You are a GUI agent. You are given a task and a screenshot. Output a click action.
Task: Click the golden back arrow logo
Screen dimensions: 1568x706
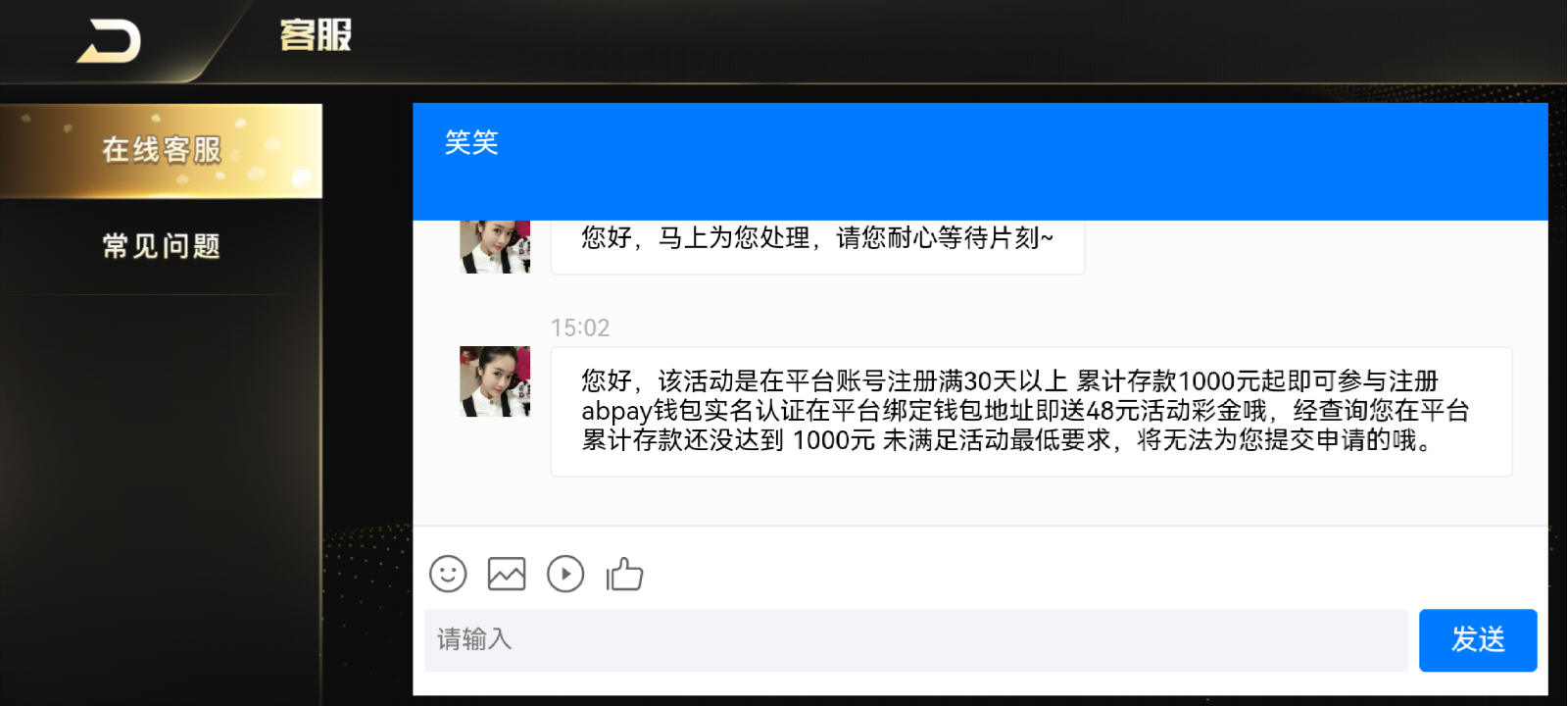pos(109,41)
